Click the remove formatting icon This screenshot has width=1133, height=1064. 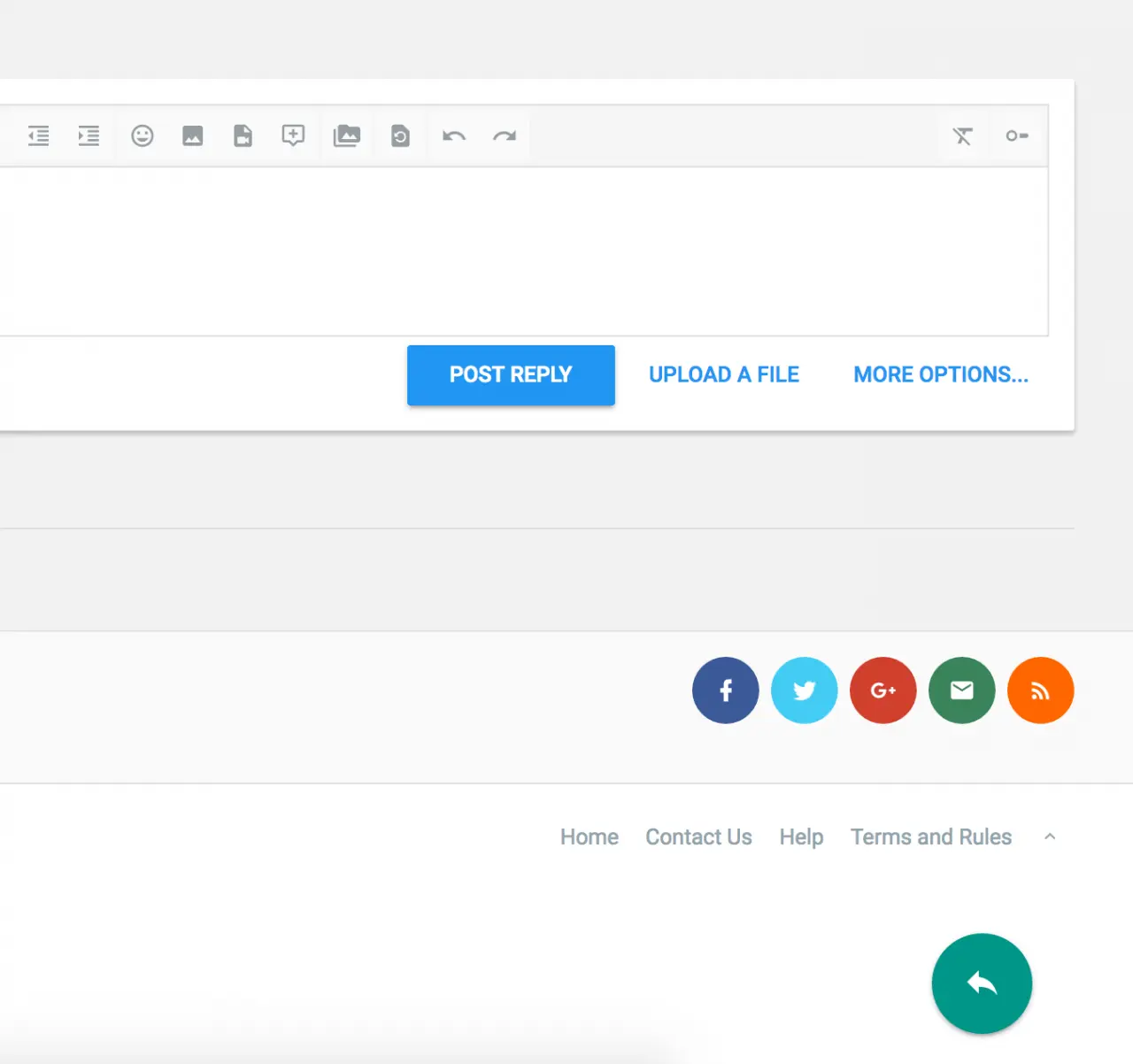click(x=962, y=135)
